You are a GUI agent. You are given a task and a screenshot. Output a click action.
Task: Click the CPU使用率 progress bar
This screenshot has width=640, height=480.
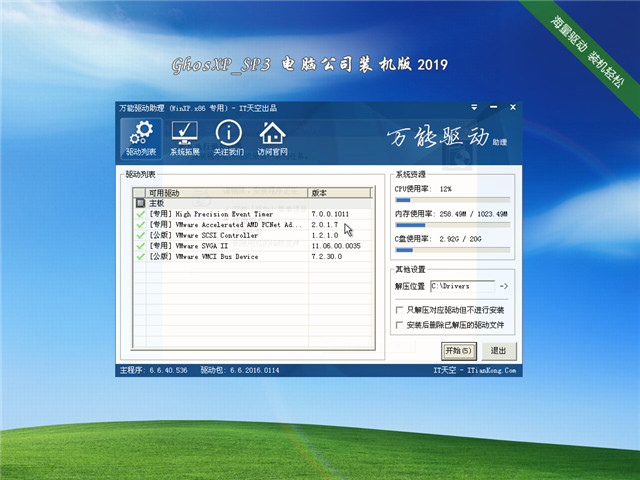452,200
